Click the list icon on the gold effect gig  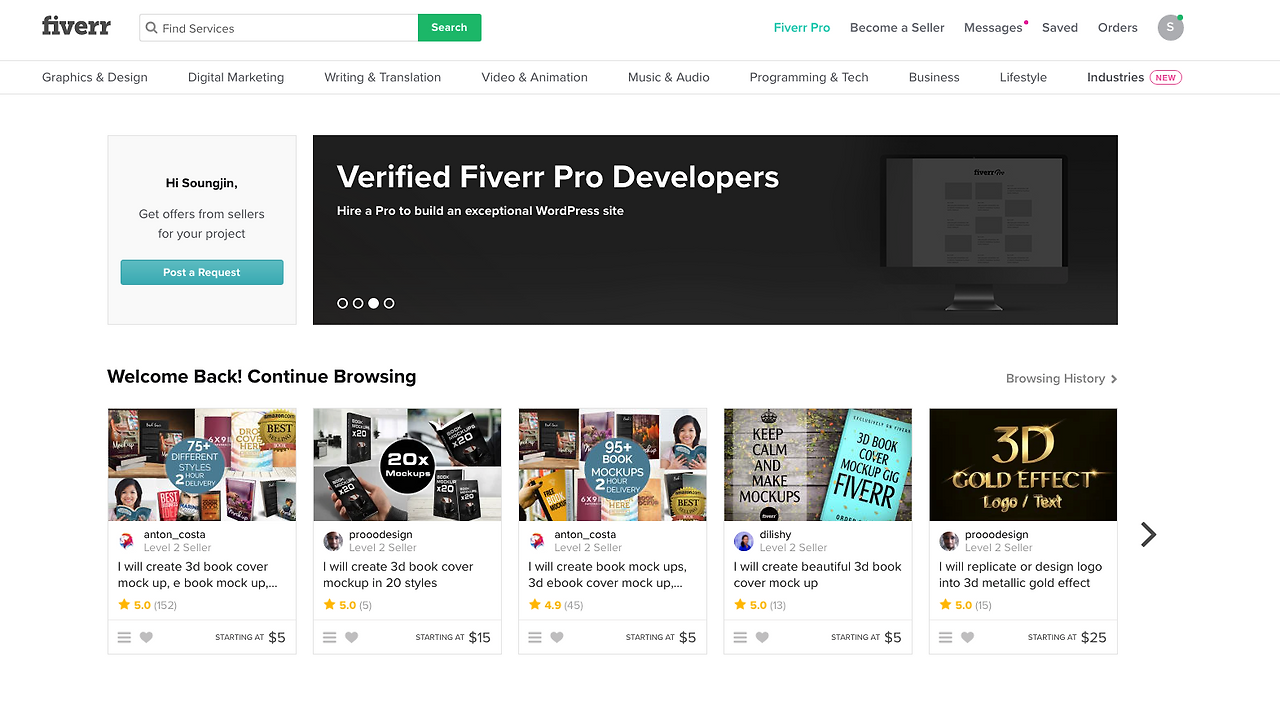pos(946,637)
